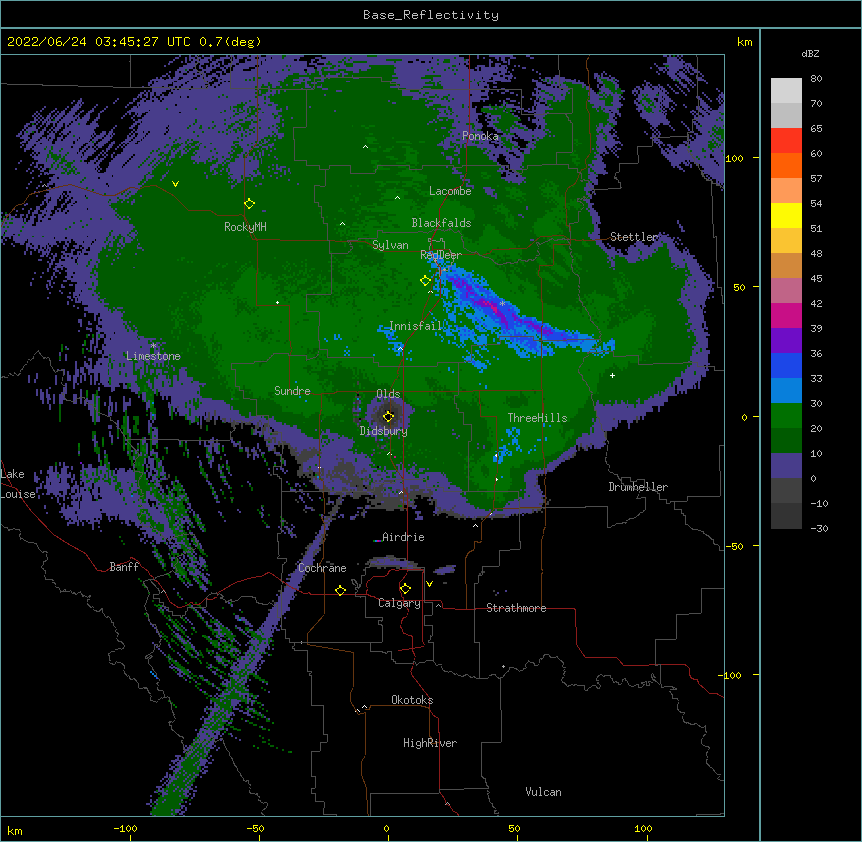
Task: Click the Calgary city label
Action: [x=399, y=603]
